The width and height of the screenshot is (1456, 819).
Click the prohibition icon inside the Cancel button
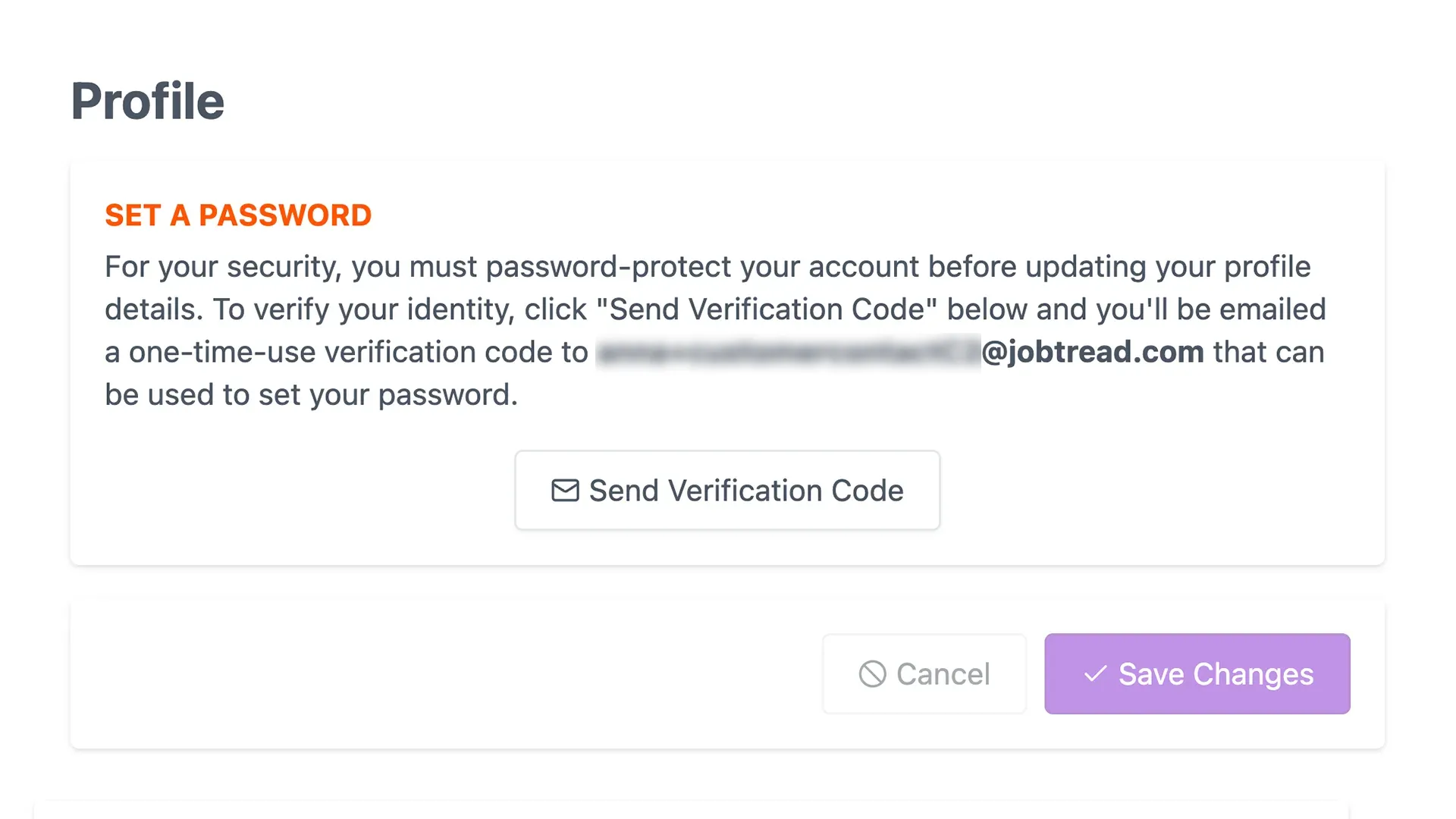874,674
